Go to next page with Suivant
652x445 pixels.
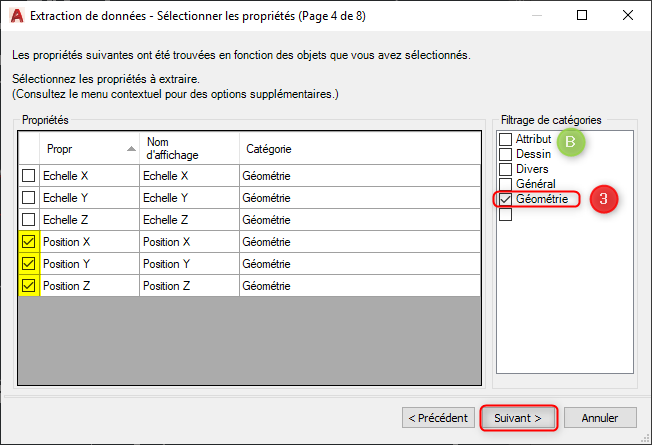(517, 417)
